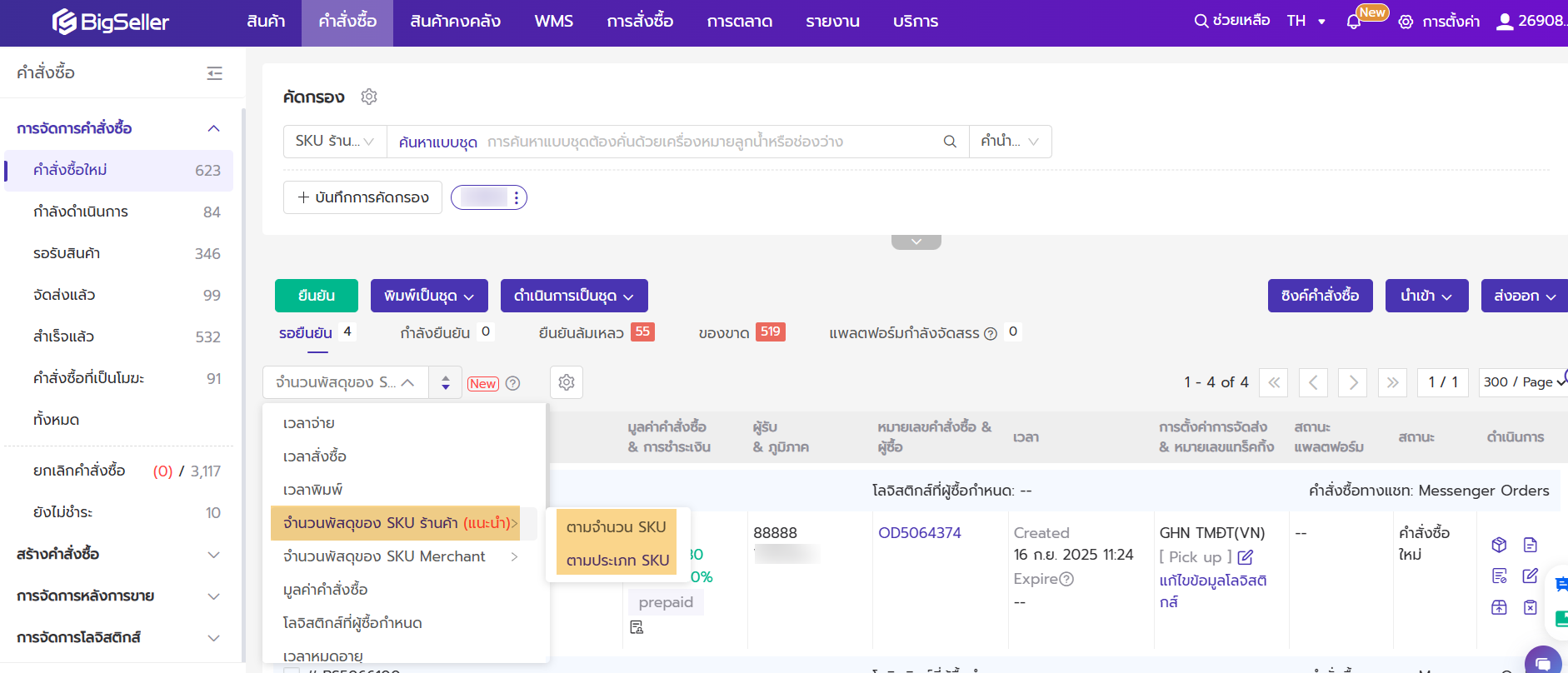This screenshot has height=673, width=1568.
Task: Click the cancel order clipboard X icon
Action: (1530, 607)
